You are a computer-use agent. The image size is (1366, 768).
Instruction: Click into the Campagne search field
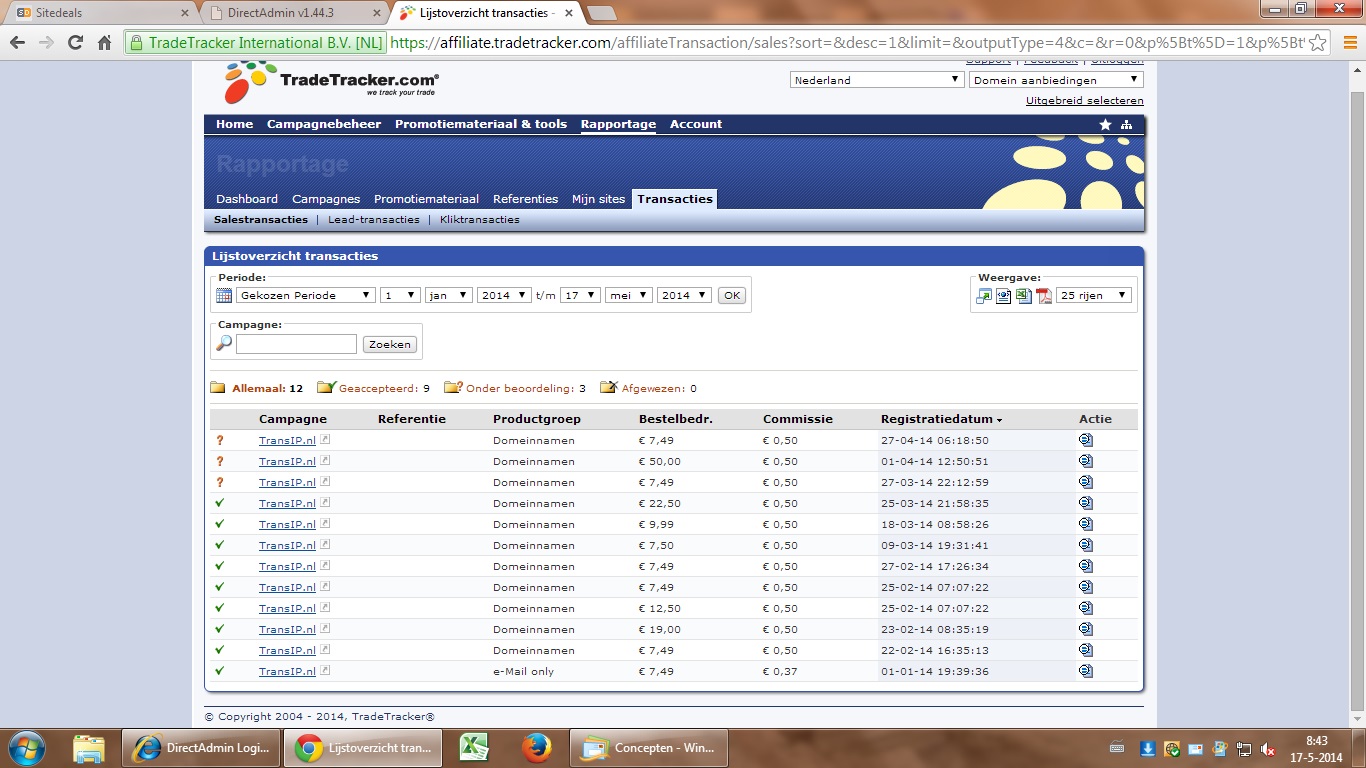coord(296,344)
